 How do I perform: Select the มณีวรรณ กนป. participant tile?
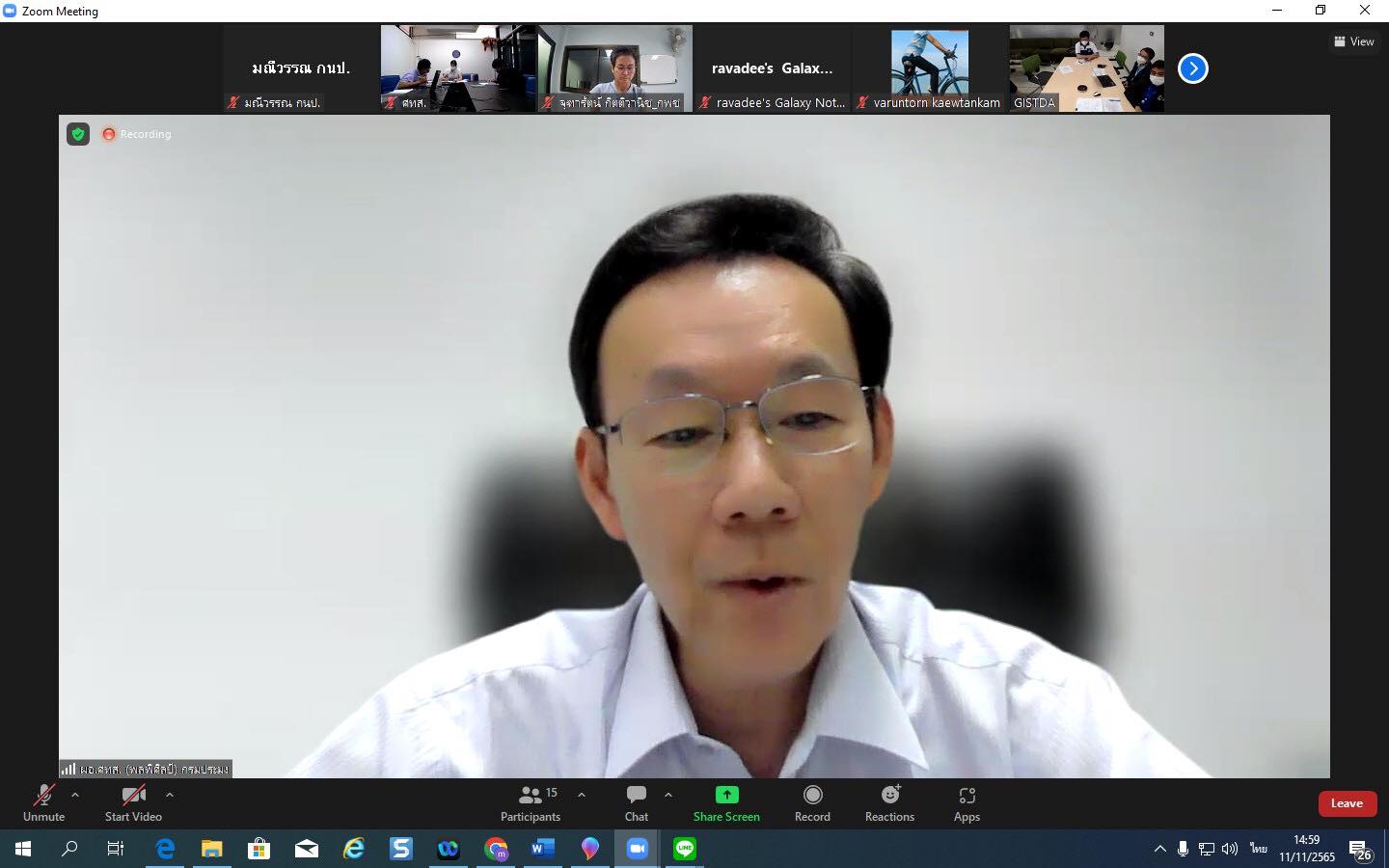(x=301, y=68)
